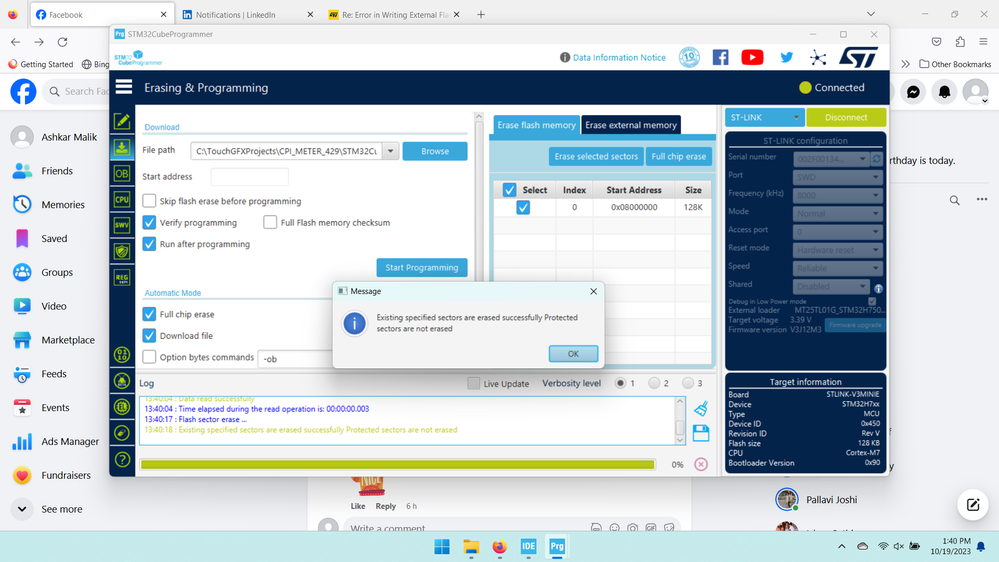
Task: Expand the File path dropdown arrow
Action: click(x=391, y=151)
